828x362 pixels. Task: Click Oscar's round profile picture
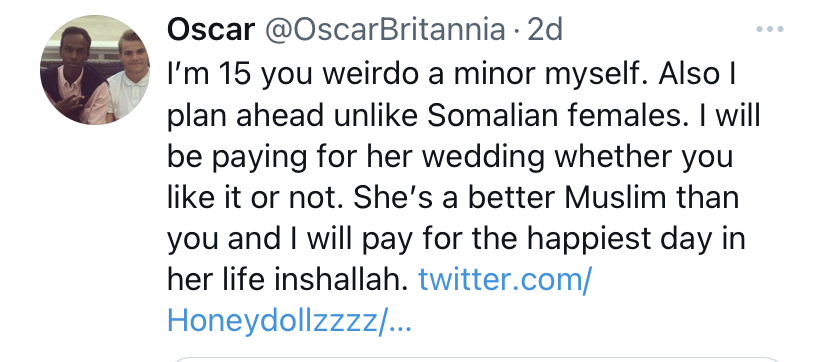tap(95, 70)
